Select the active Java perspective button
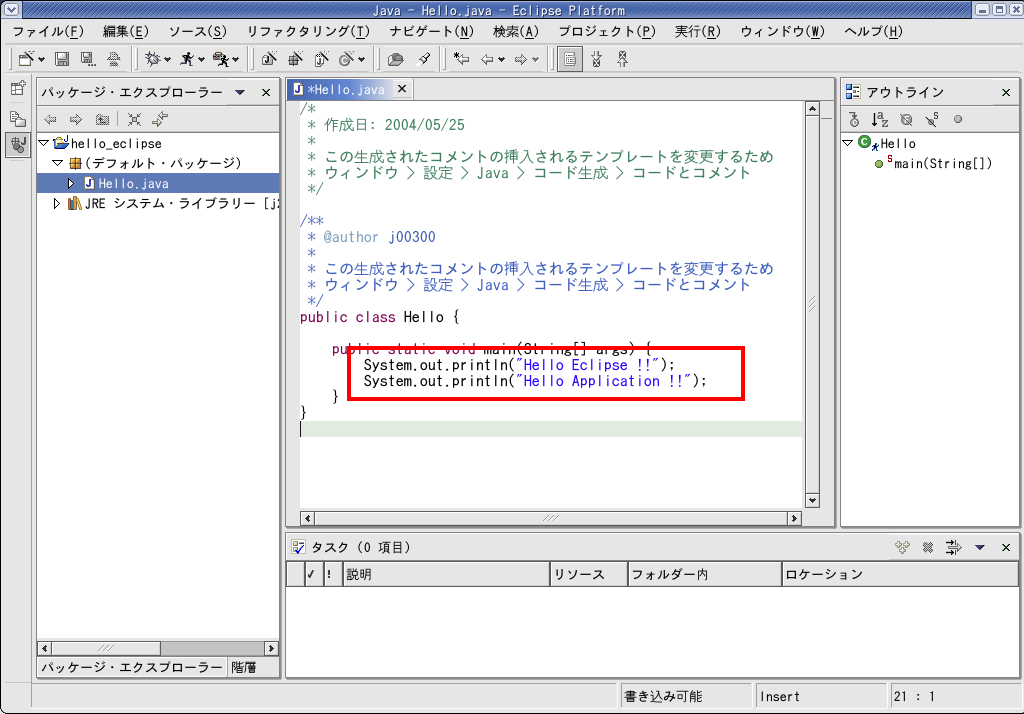This screenshot has width=1024, height=714. point(18,144)
